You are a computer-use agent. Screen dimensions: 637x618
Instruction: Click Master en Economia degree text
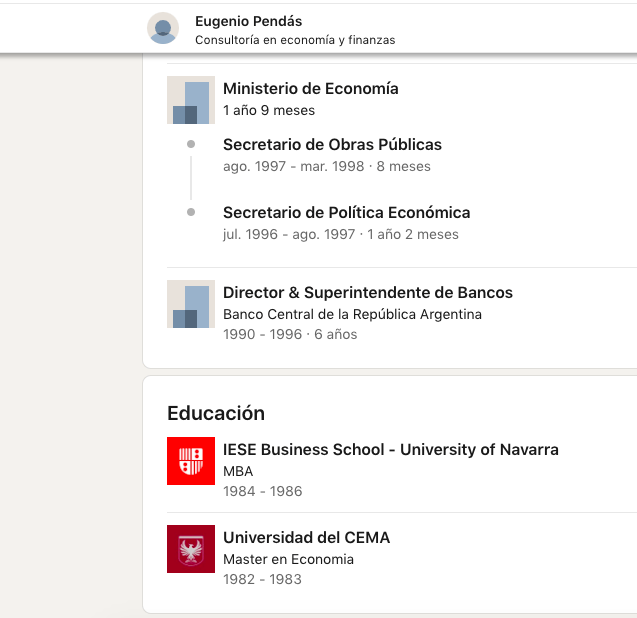click(288, 559)
